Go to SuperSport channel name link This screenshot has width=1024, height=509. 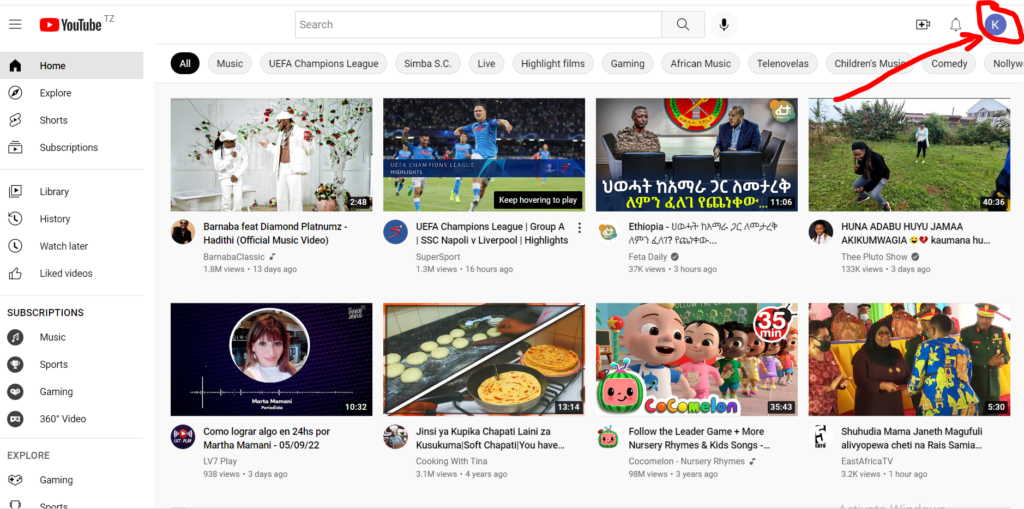pyautogui.click(x=438, y=257)
